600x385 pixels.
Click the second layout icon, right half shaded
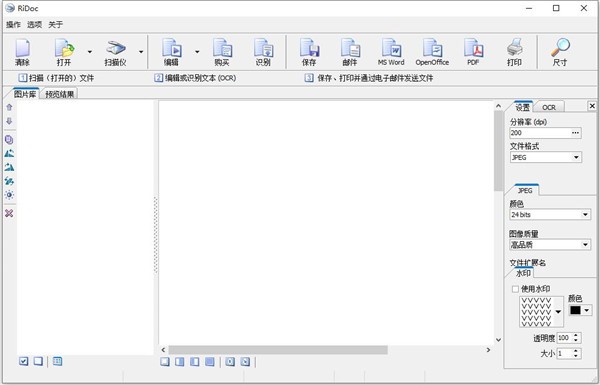[179, 361]
